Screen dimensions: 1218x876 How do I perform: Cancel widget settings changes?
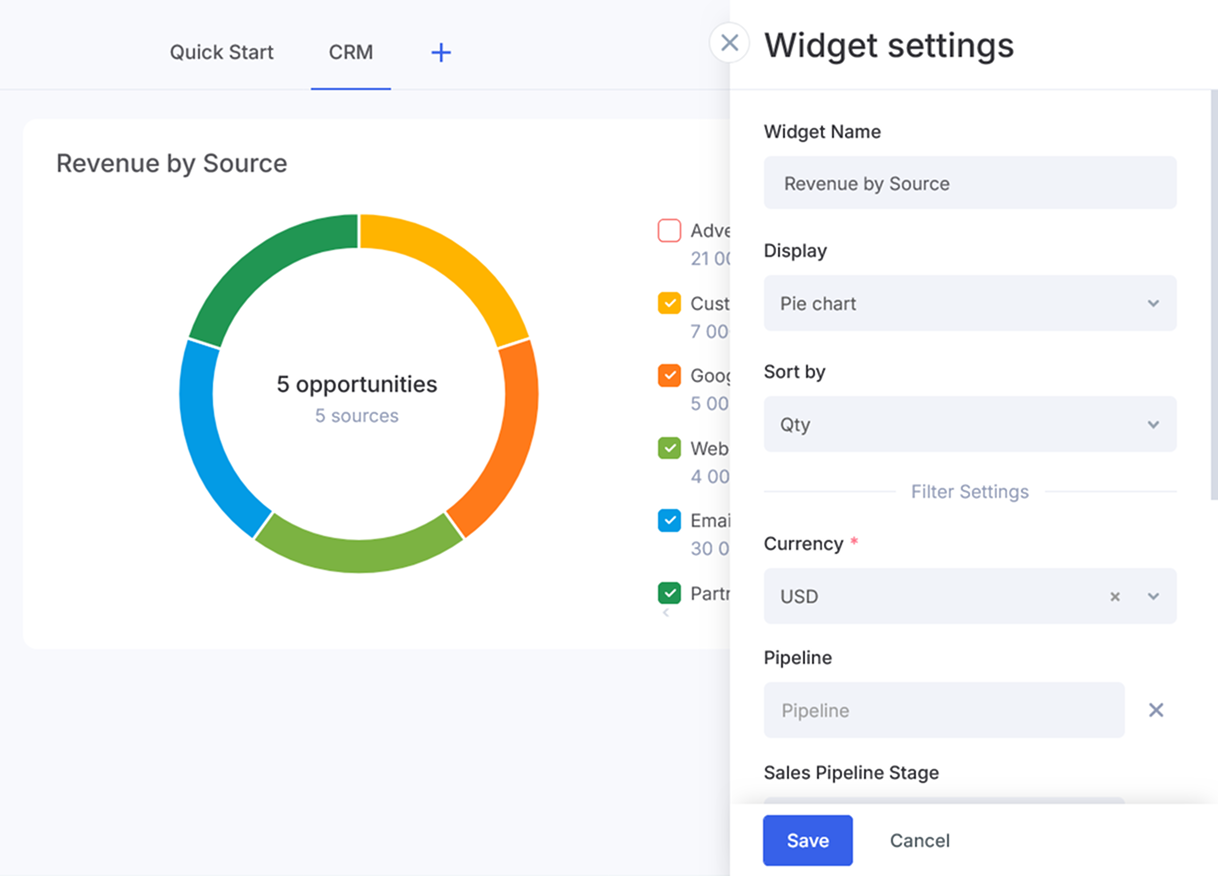pos(919,841)
